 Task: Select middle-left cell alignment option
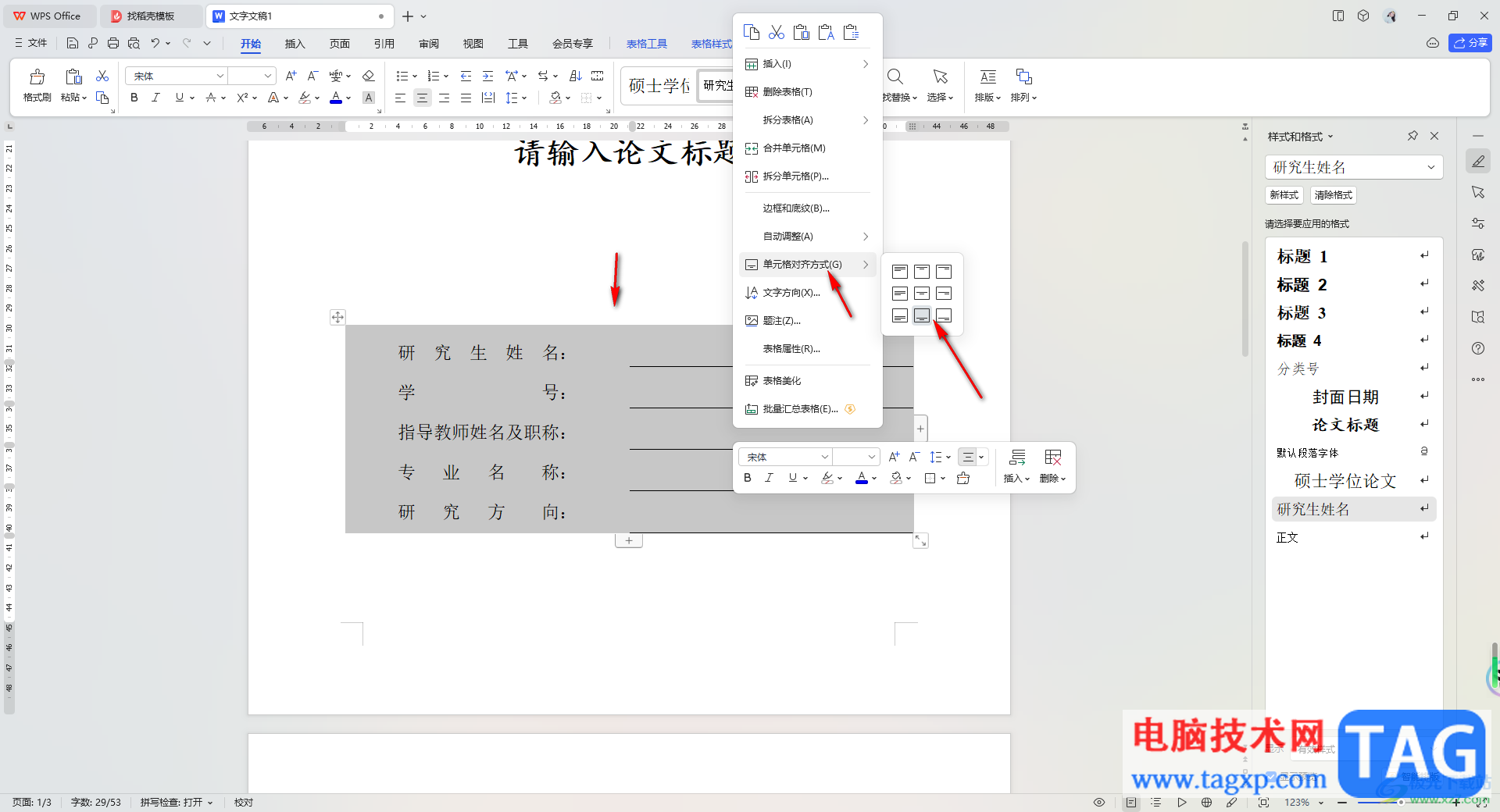coord(900,294)
